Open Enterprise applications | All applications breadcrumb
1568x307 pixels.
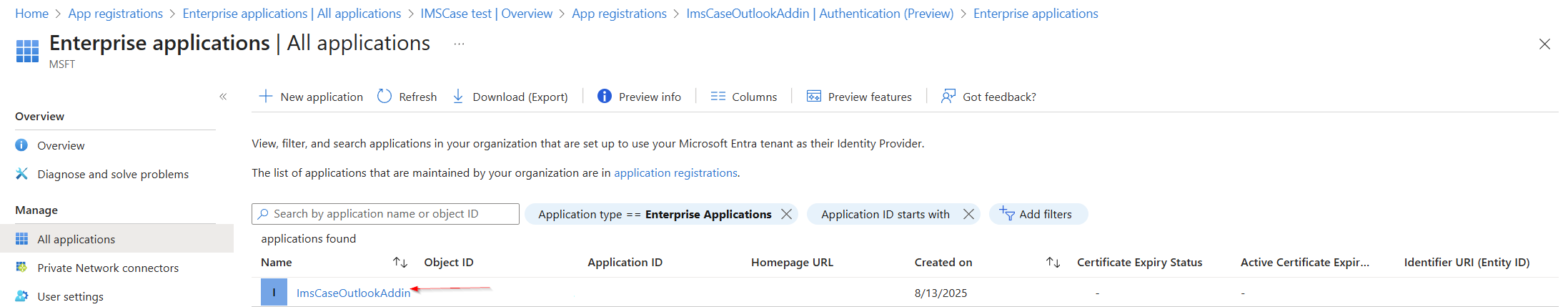pos(292,14)
